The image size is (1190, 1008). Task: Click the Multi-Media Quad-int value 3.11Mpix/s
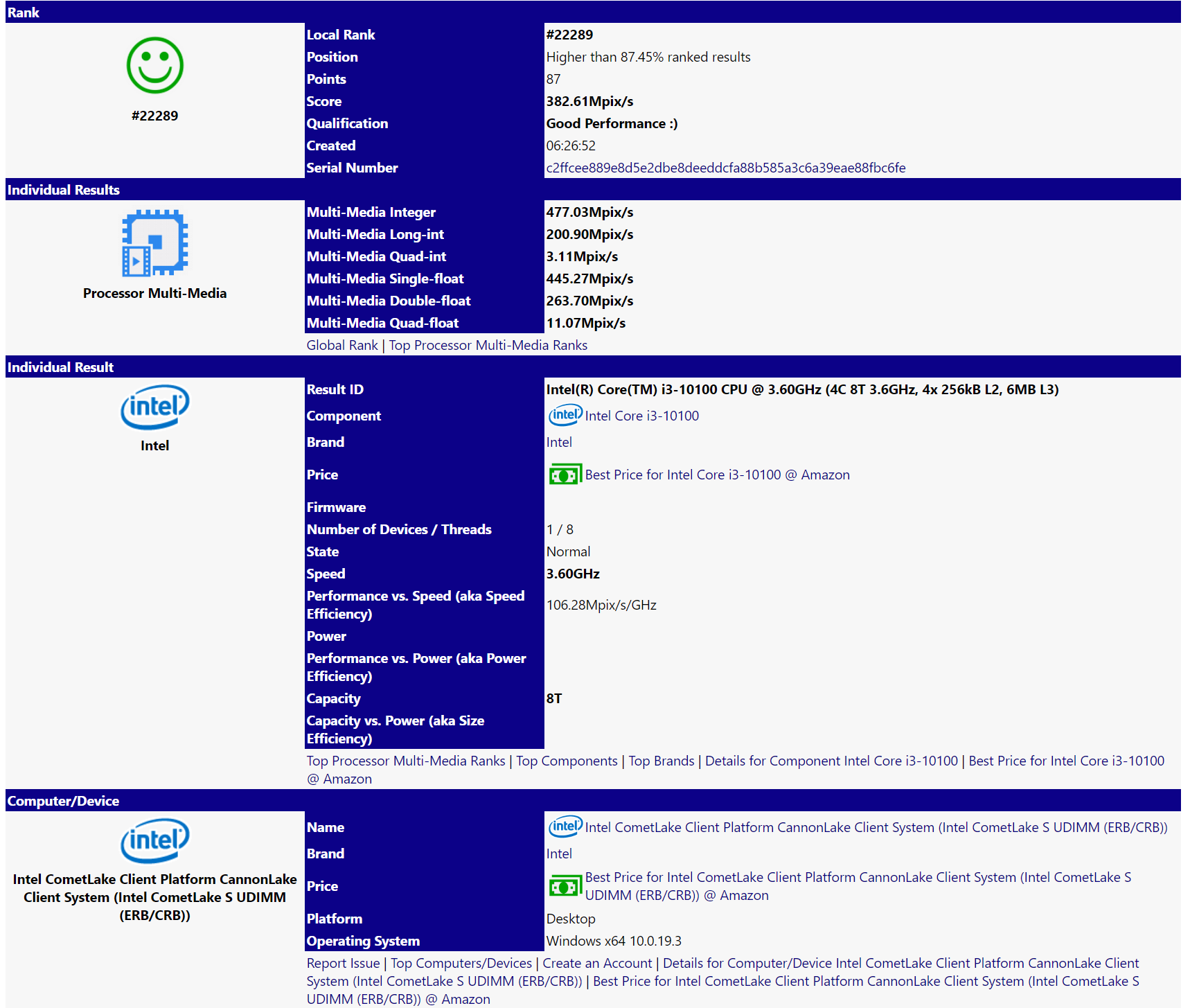(x=582, y=256)
